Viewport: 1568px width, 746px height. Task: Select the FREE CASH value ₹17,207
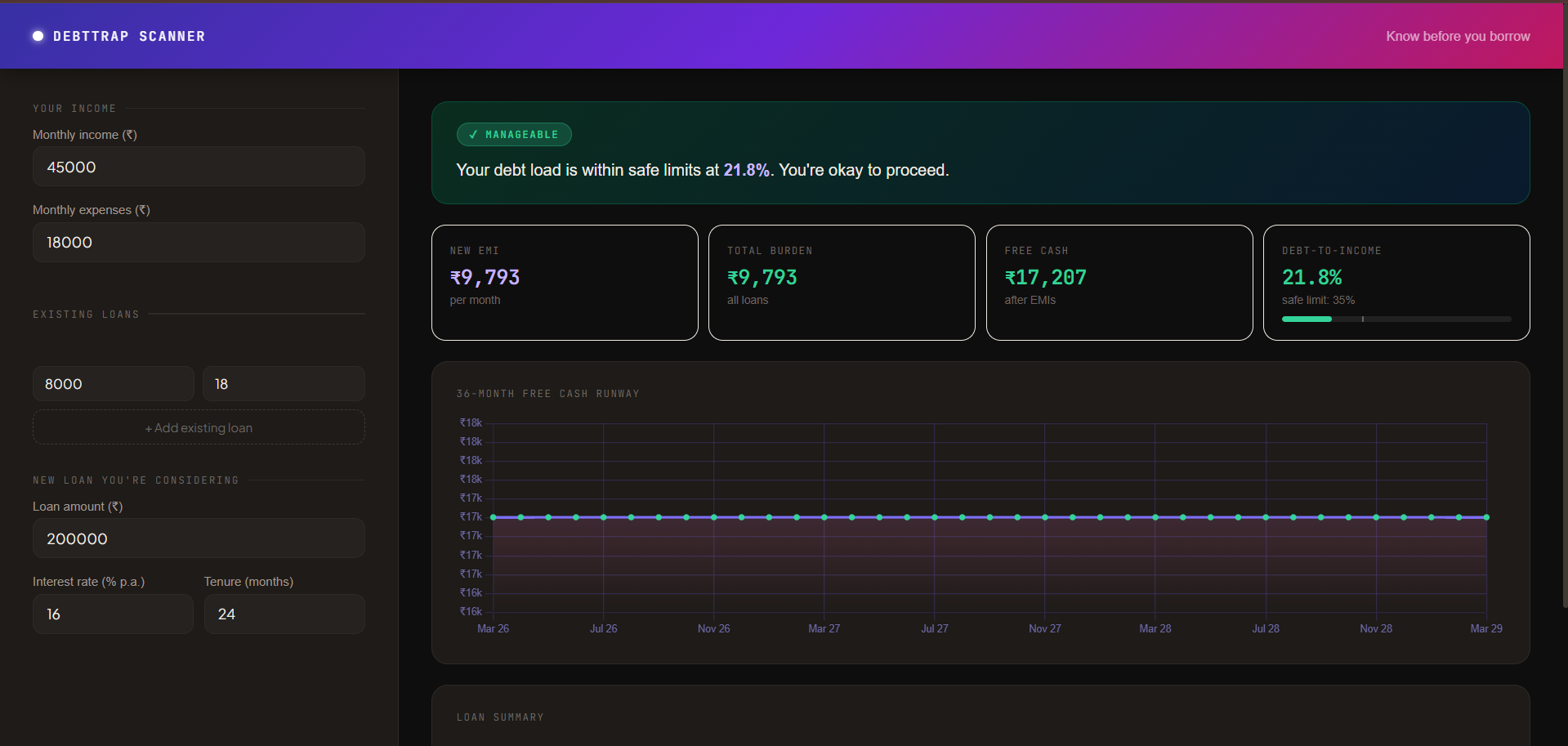1046,278
